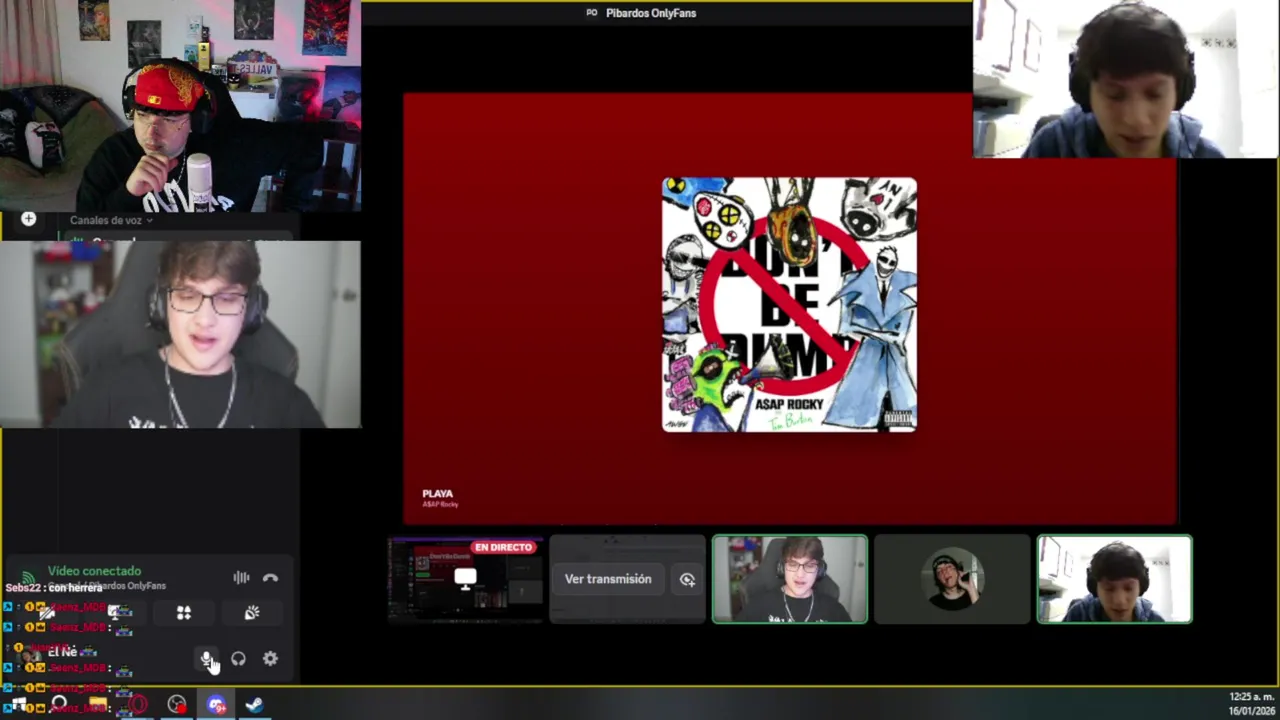The image size is (1280, 720).
Task: Select the black-shirt user's video tile
Action: tap(790, 579)
